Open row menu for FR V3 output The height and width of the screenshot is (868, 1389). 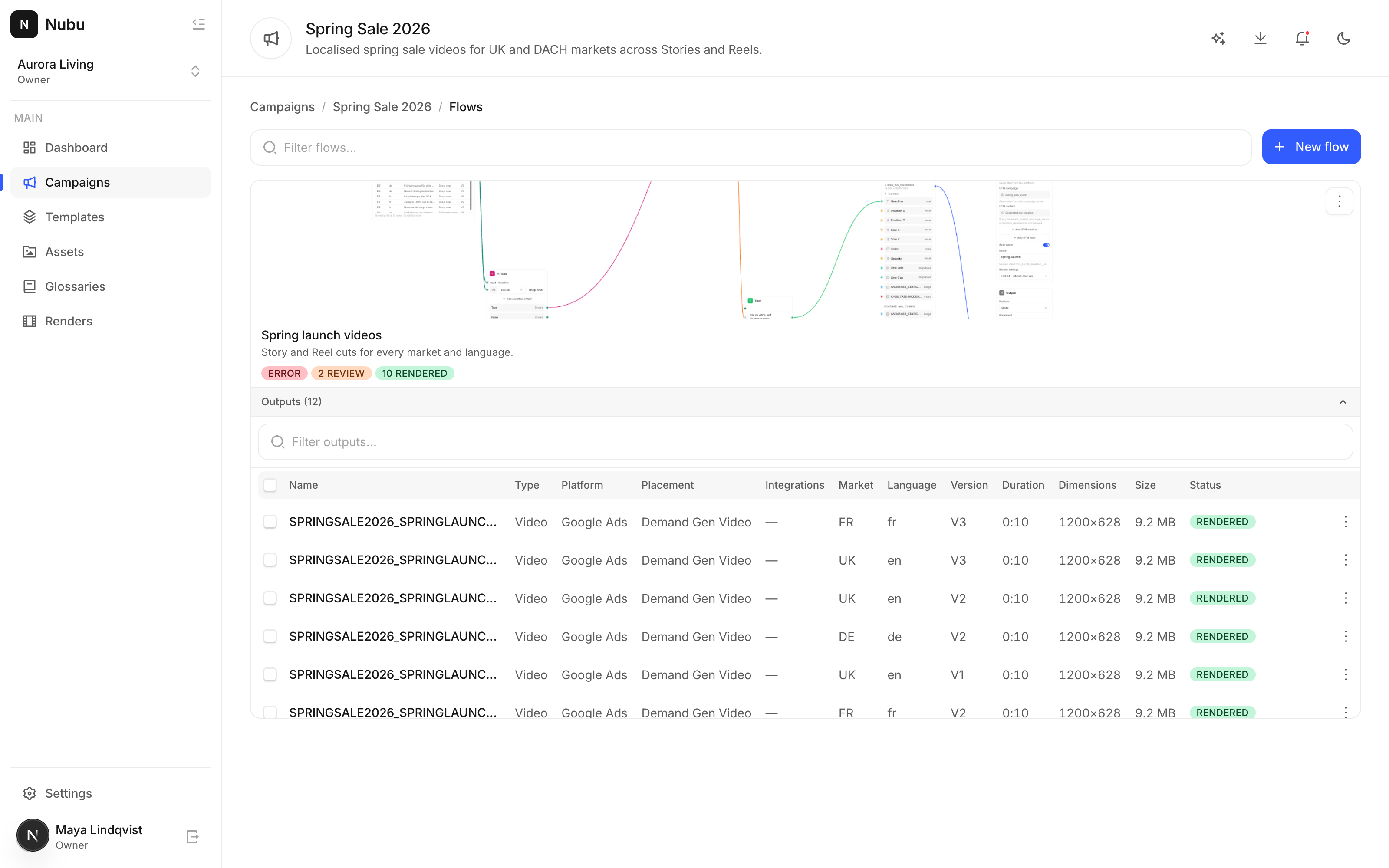(1346, 522)
